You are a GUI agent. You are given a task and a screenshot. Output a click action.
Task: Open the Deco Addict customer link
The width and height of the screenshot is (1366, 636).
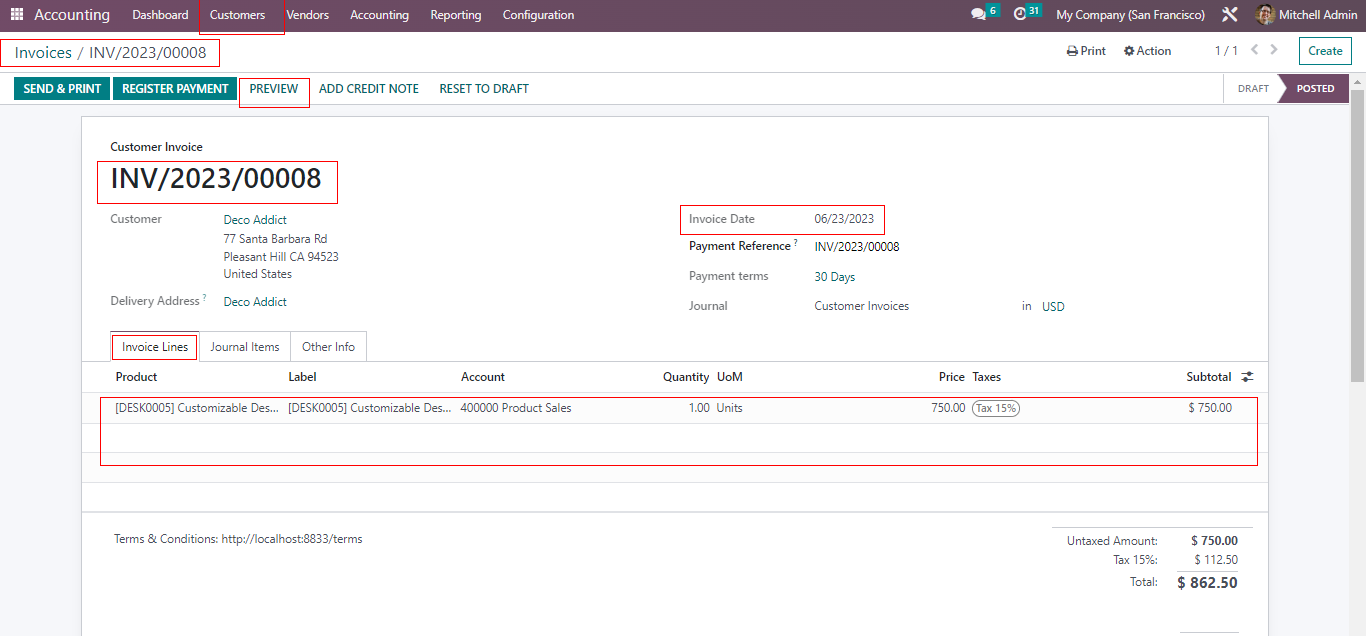click(x=255, y=220)
